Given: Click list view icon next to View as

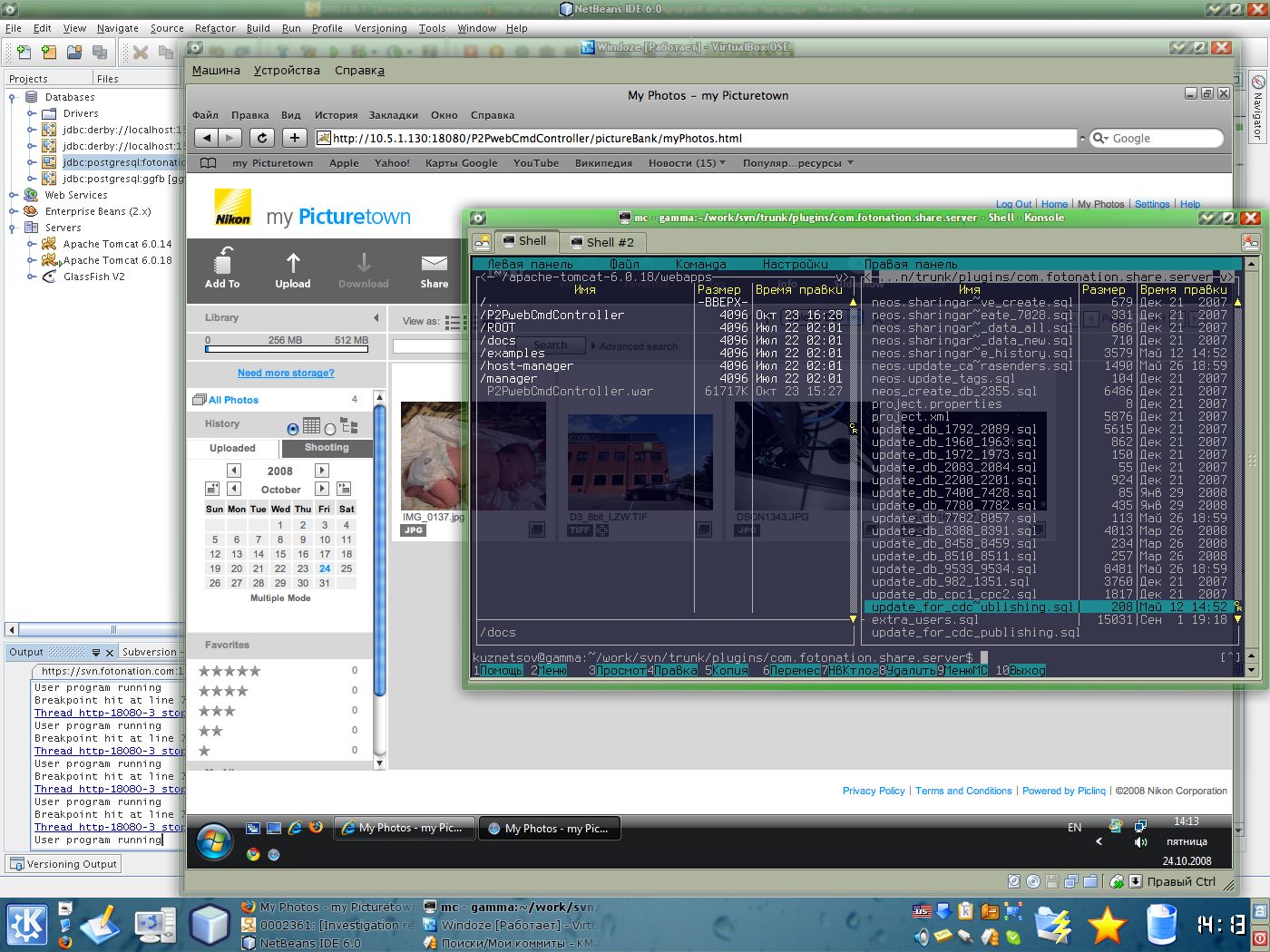Looking at the screenshot, I should click(453, 321).
